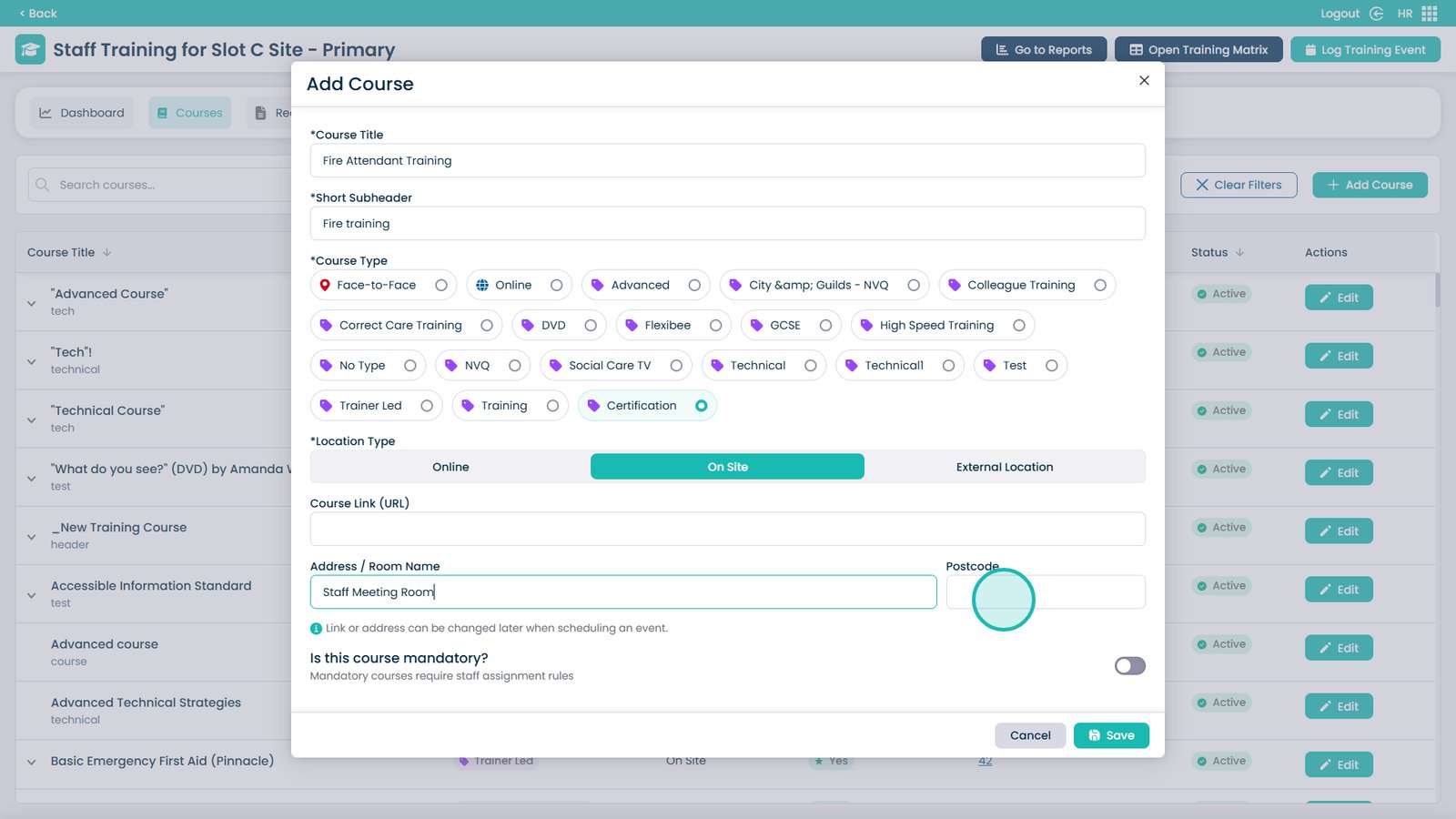1456x819 pixels.
Task: Choose External Location type
Action: pos(1005,467)
